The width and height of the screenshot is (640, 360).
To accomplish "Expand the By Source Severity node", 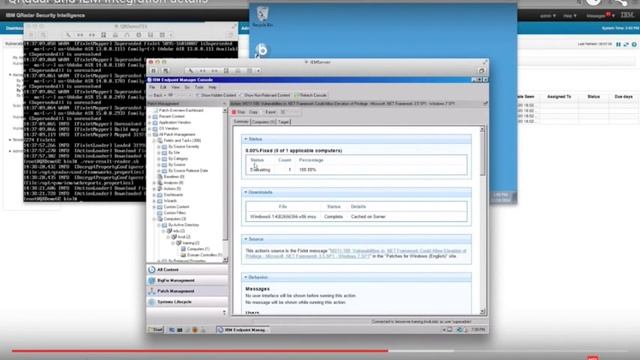I will pyautogui.click(x=159, y=147).
